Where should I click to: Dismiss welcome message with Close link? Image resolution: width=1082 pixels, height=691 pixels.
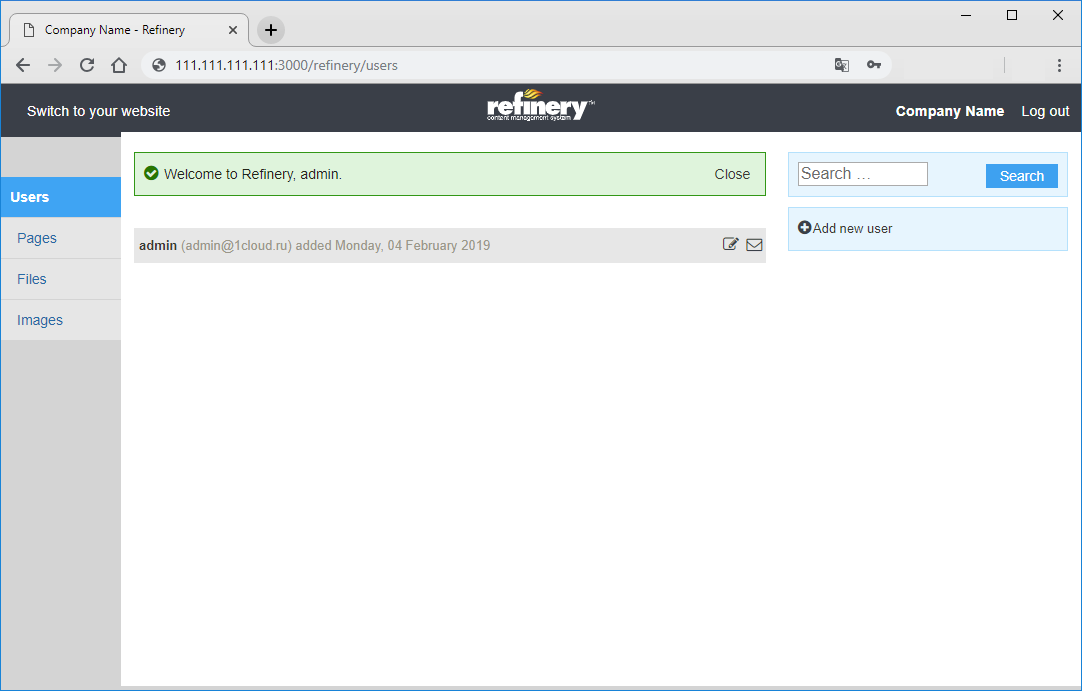tap(732, 174)
